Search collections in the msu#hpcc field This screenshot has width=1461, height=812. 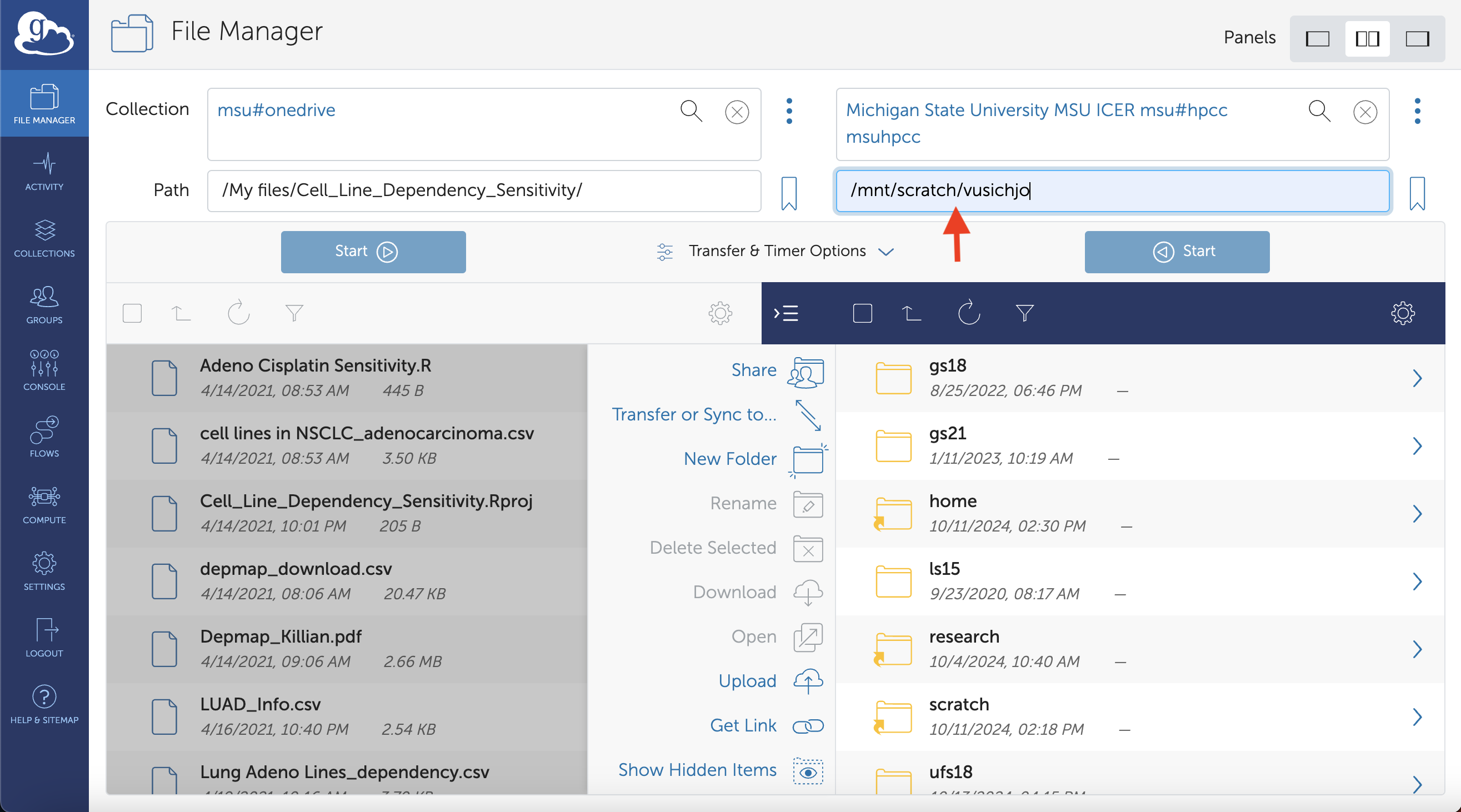[x=1319, y=111]
